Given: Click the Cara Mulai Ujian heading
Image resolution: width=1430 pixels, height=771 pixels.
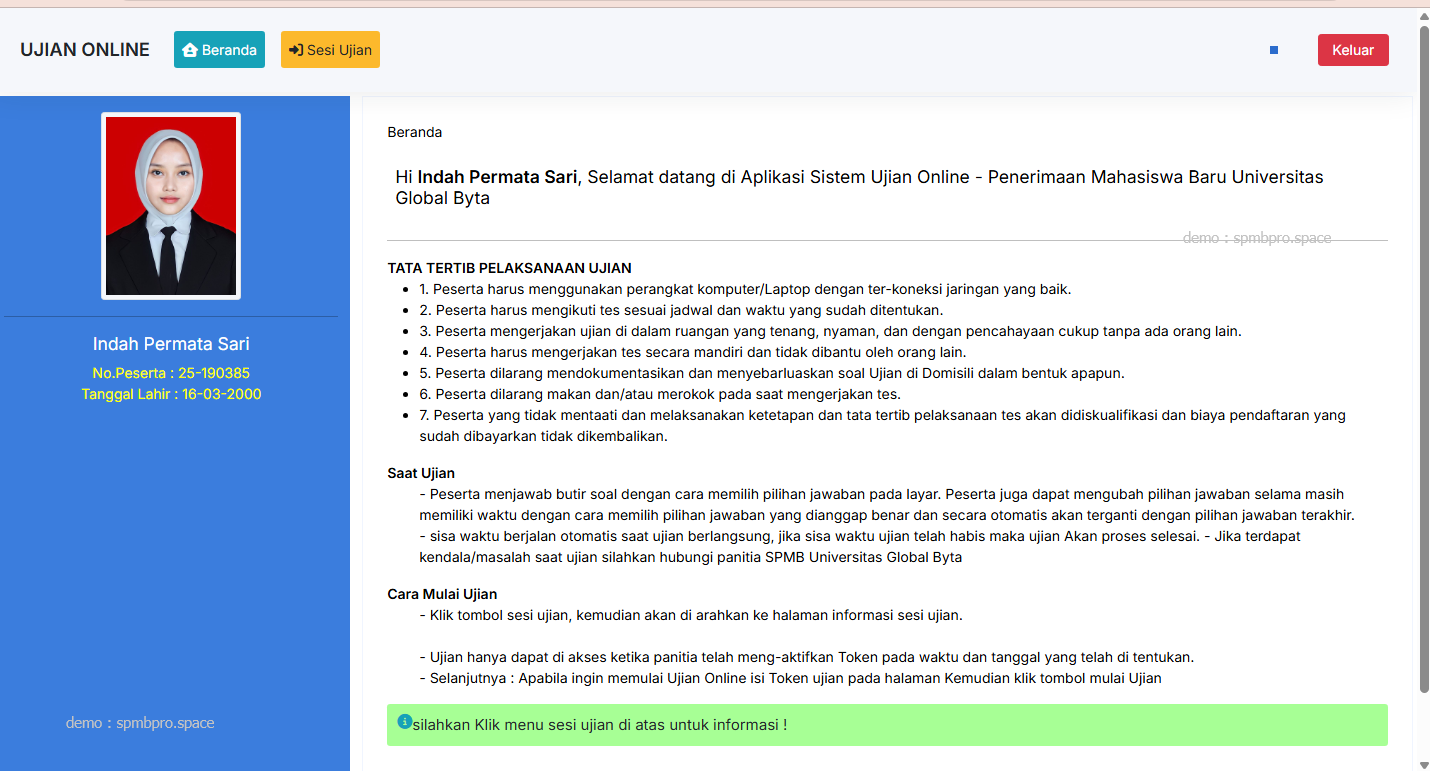Looking at the screenshot, I should point(442,594).
